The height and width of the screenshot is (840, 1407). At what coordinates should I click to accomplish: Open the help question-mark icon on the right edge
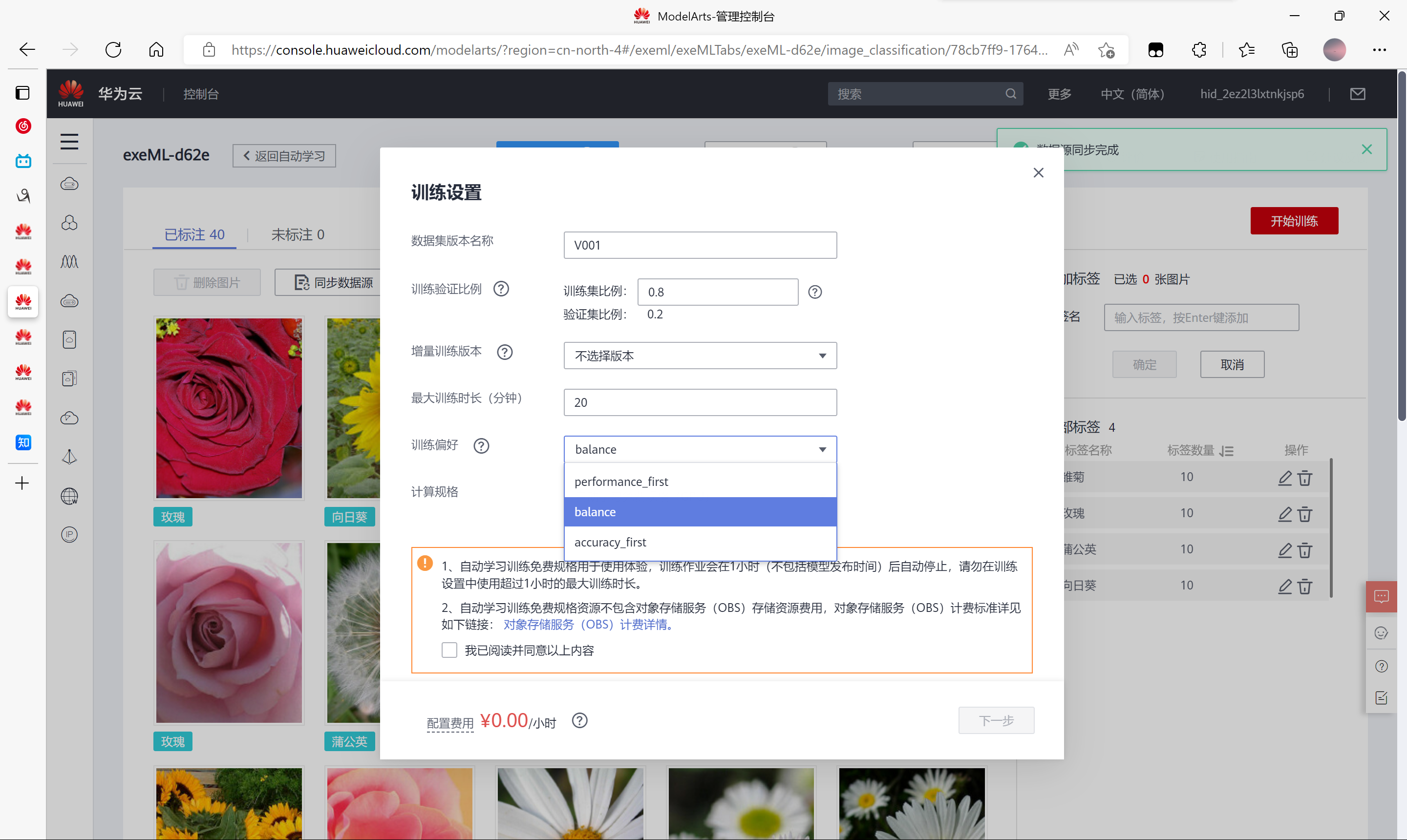click(x=1382, y=666)
